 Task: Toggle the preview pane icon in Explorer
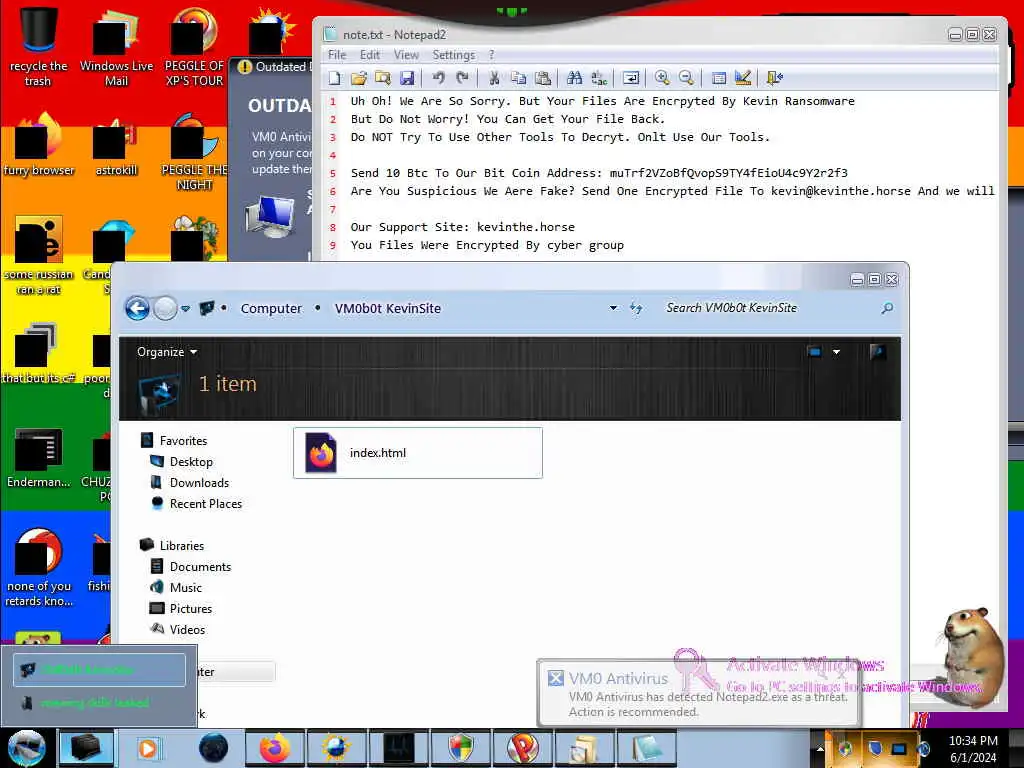pos(877,352)
